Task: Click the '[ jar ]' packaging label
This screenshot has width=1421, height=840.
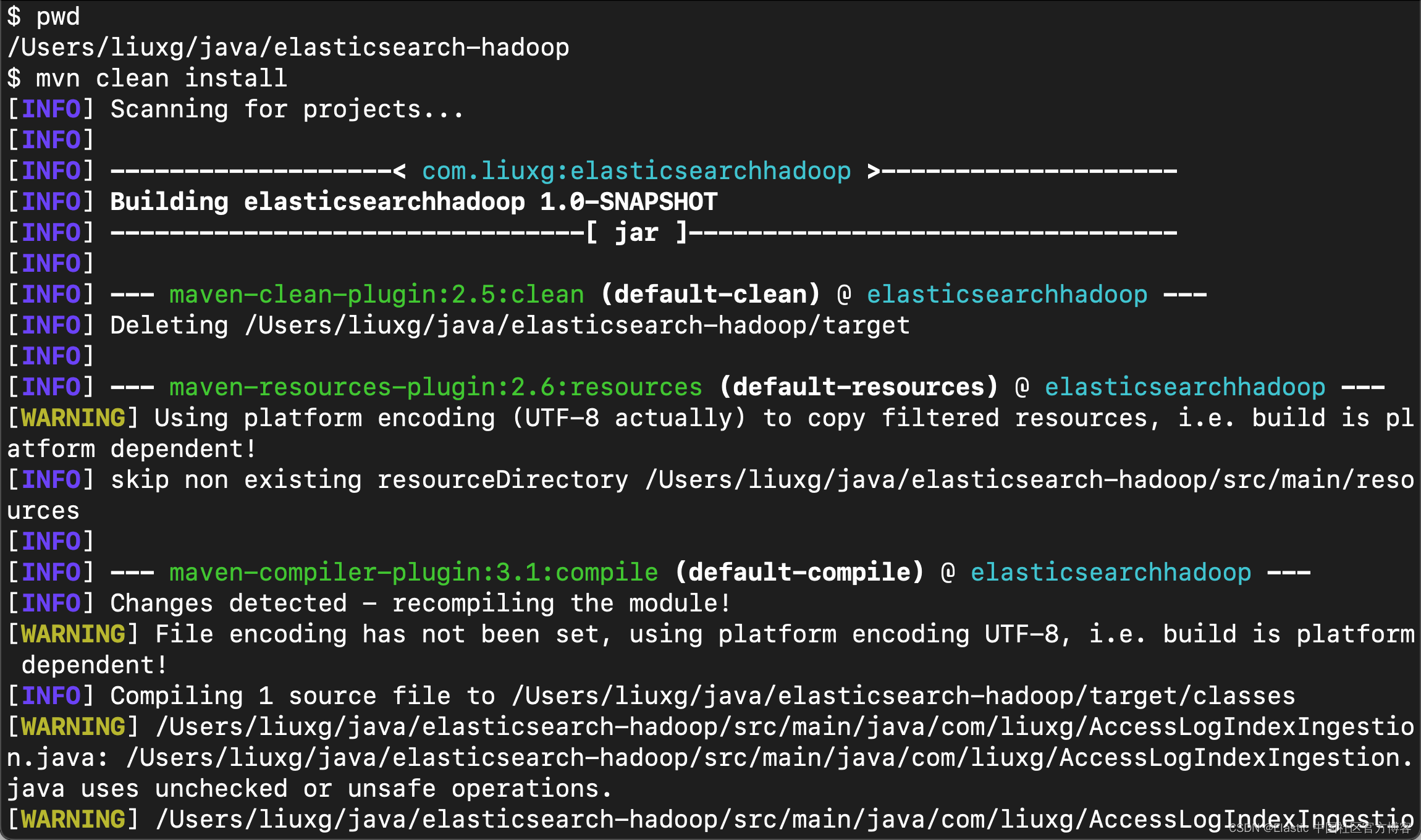Action: 636,233
